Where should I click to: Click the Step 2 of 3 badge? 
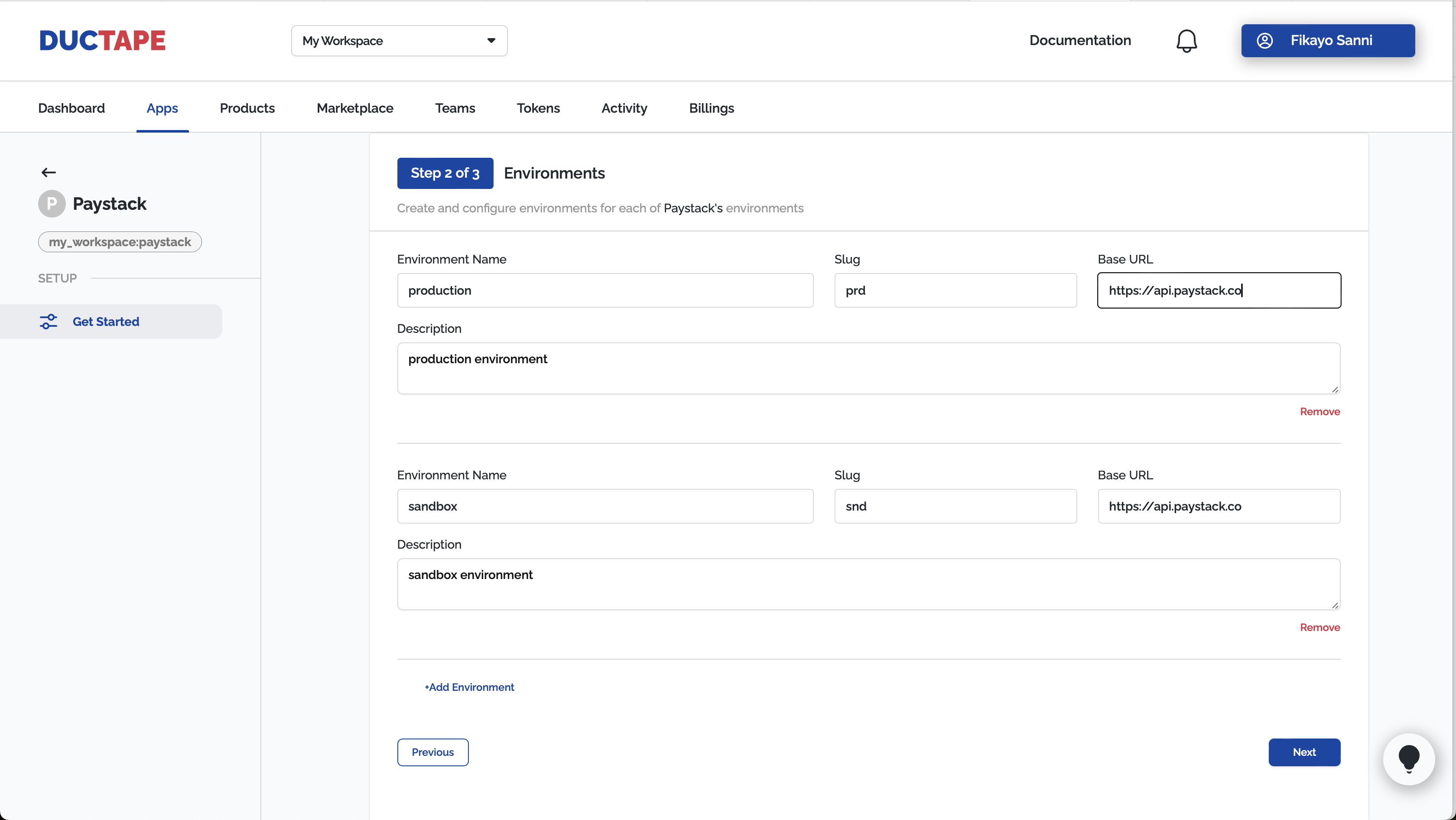point(445,173)
